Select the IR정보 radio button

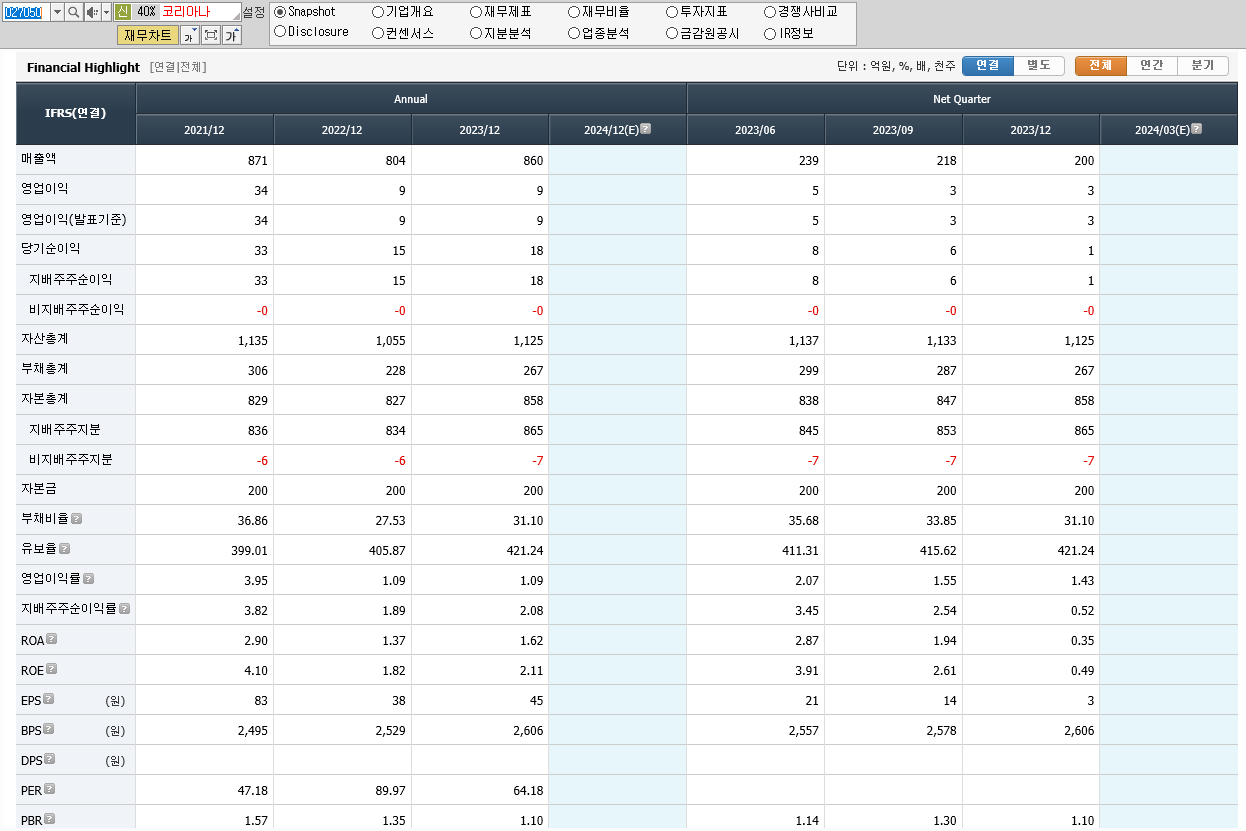click(770, 33)
